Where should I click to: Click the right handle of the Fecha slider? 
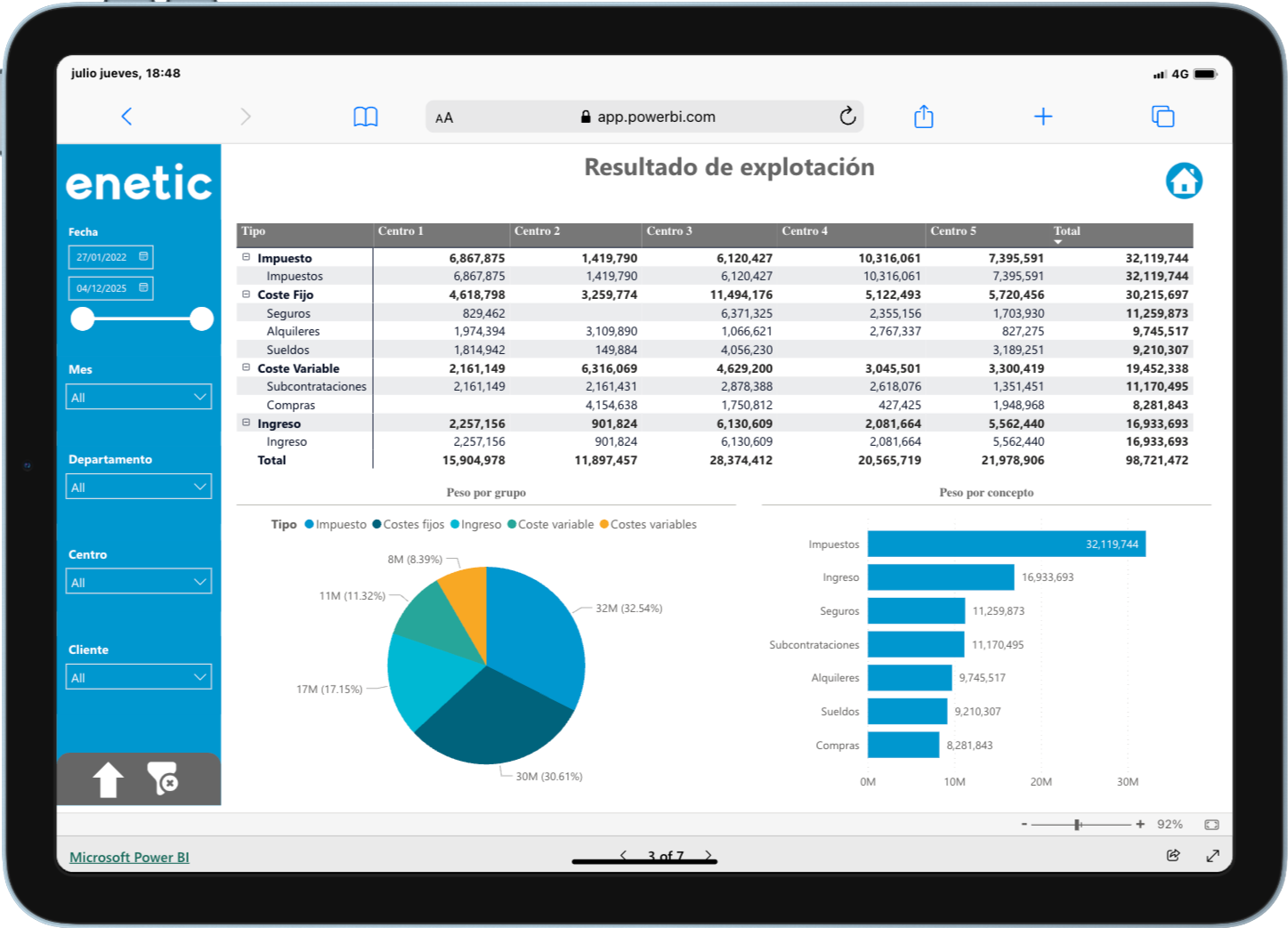202,319
